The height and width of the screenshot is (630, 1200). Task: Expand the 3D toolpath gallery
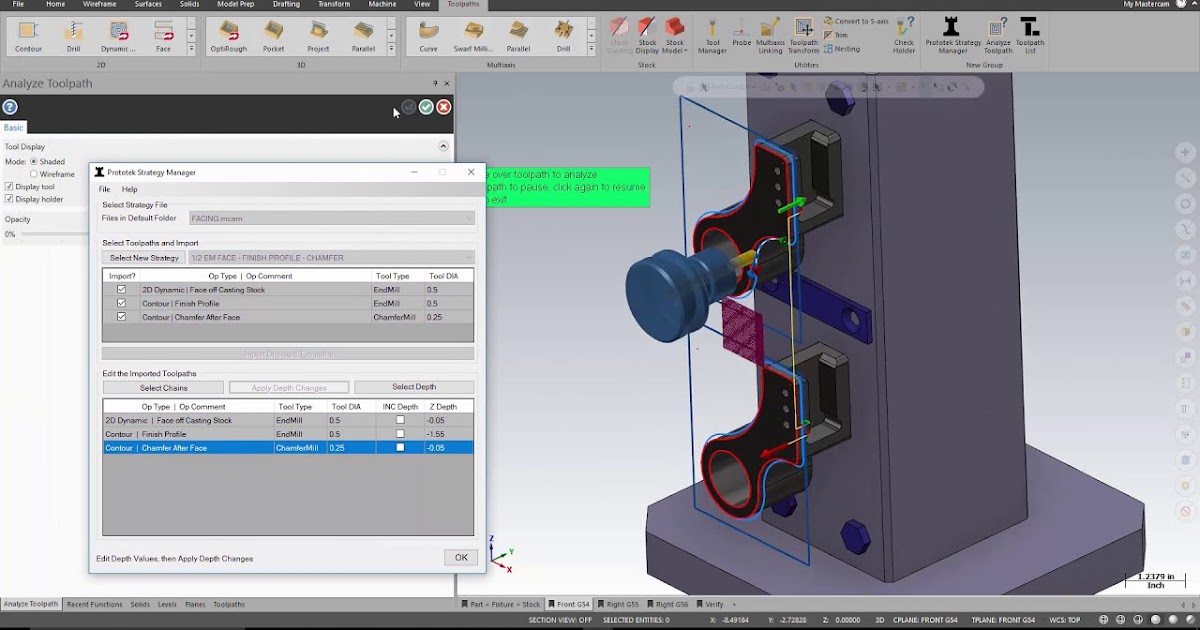coord(391,48)
